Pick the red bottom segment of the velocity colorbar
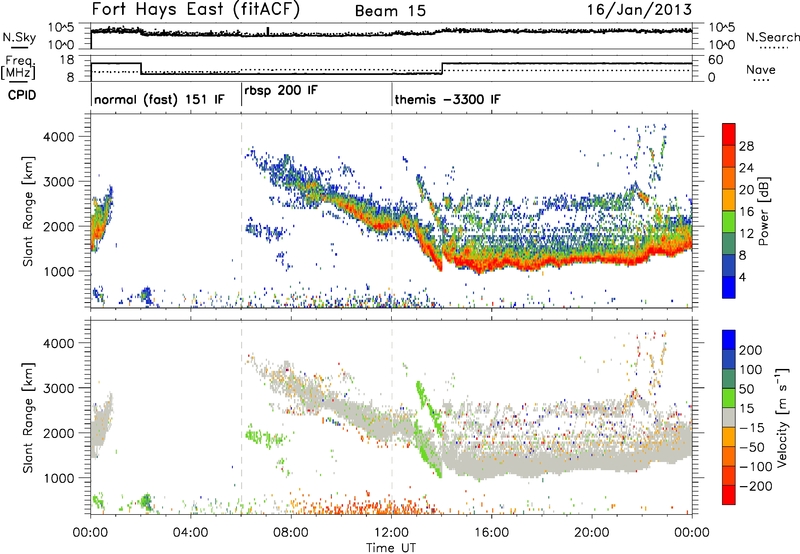 click(729, 495)
